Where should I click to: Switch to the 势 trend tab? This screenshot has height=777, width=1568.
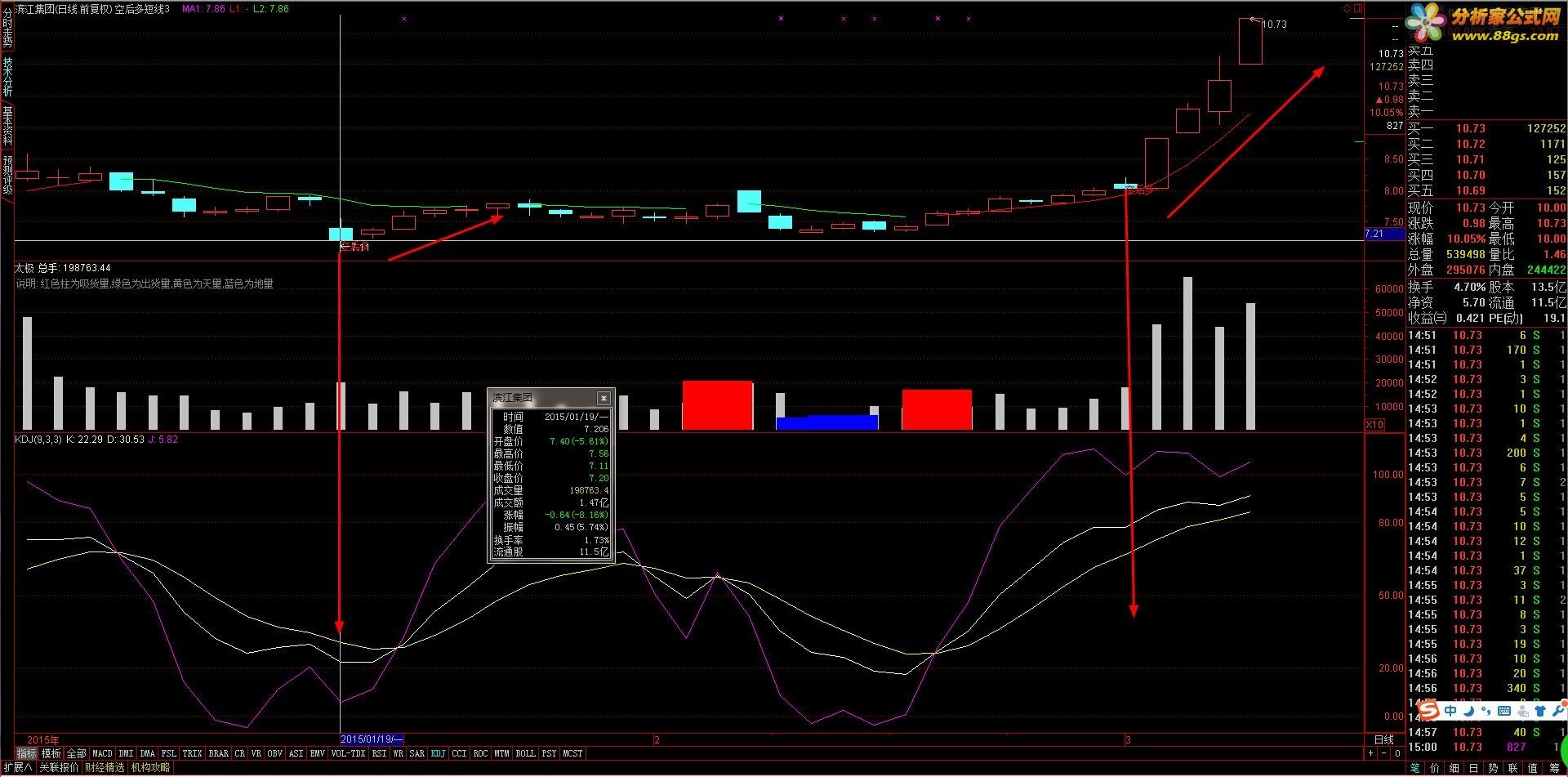1493,768
